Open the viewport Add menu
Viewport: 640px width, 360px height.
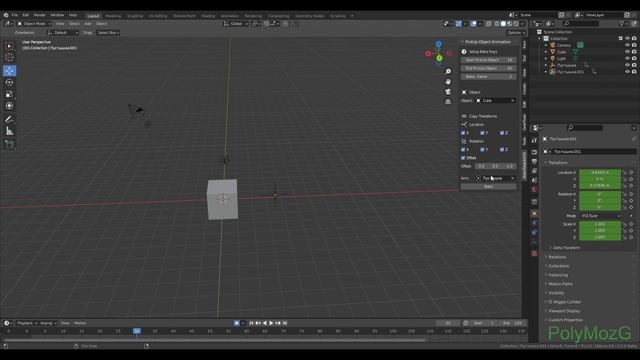[x=88, y=24]
